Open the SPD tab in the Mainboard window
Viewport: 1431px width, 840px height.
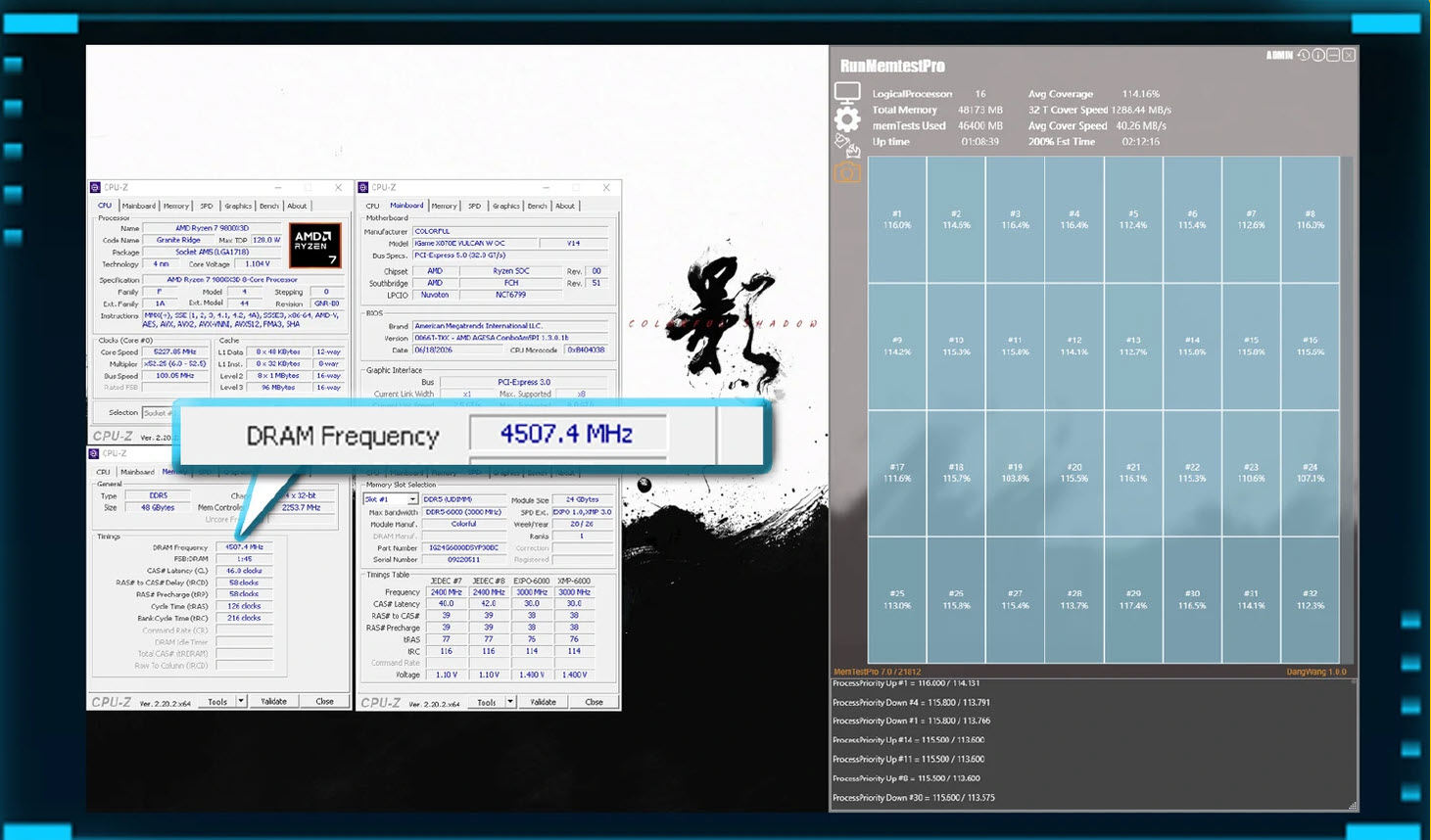[x=475, y=206]
